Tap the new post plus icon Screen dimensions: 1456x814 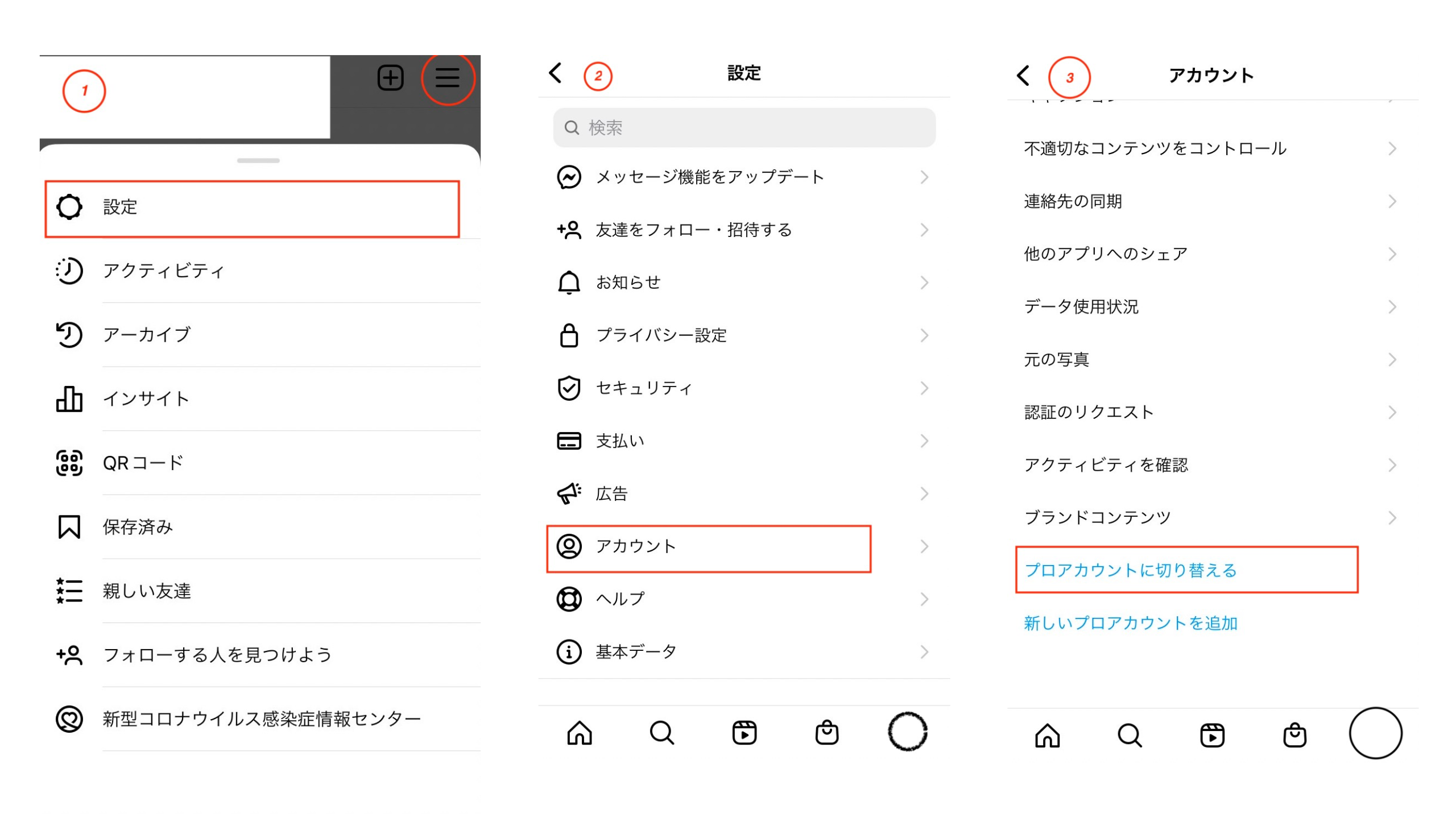tap(390, 78)
